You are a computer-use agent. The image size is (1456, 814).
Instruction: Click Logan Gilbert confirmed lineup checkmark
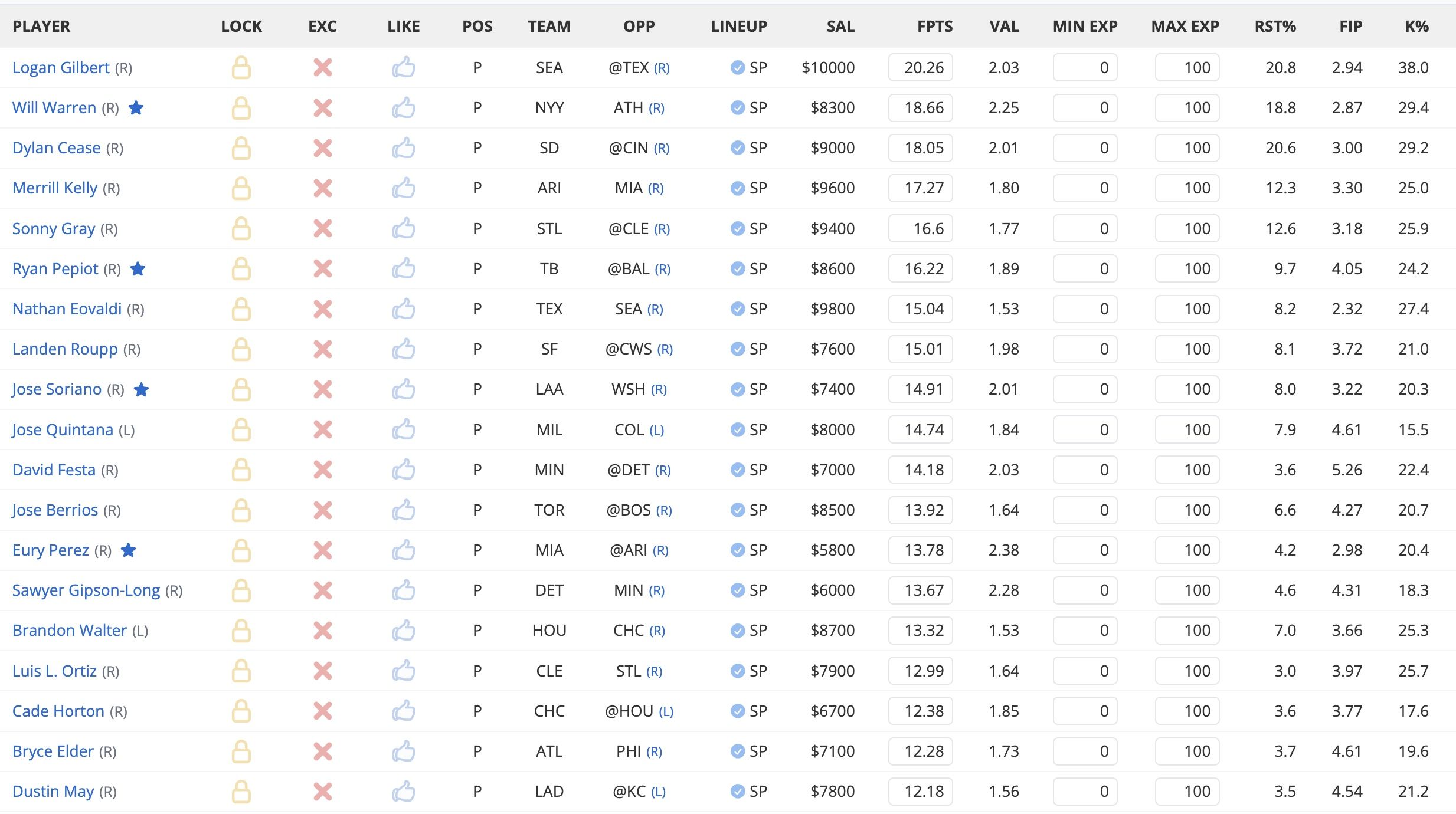pyautogui.click(x=737, y=68)
